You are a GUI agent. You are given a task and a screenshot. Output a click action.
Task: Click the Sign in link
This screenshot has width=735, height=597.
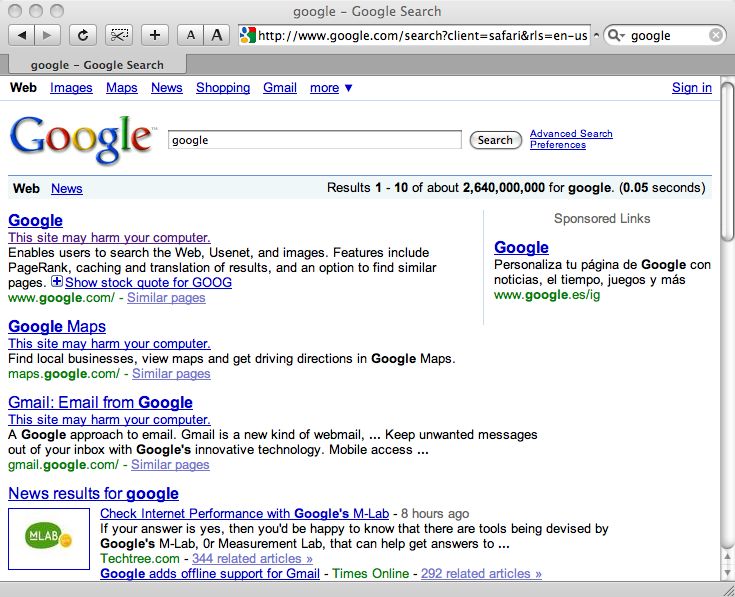click(691, 88)
